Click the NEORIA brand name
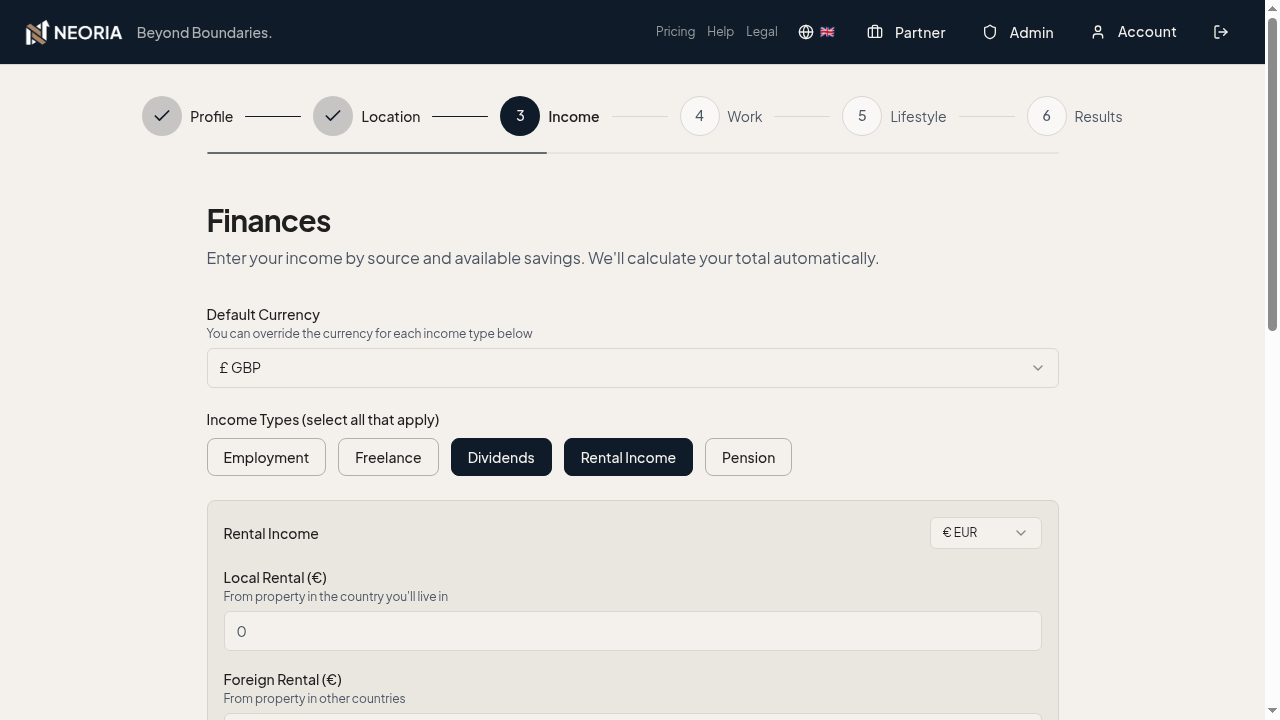The width and height of the screenshot is (1280, 720). [x=88, y=33]
